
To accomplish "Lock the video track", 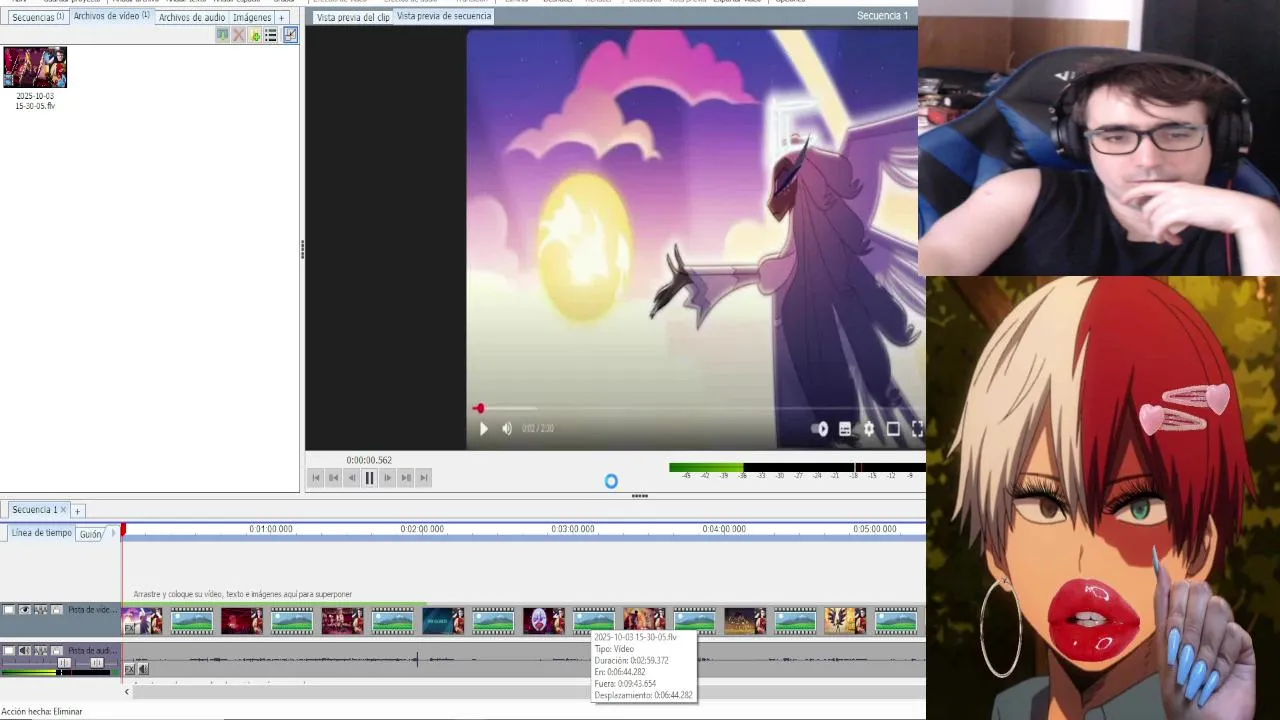I will pyautogui.click(x=57, y=610).
